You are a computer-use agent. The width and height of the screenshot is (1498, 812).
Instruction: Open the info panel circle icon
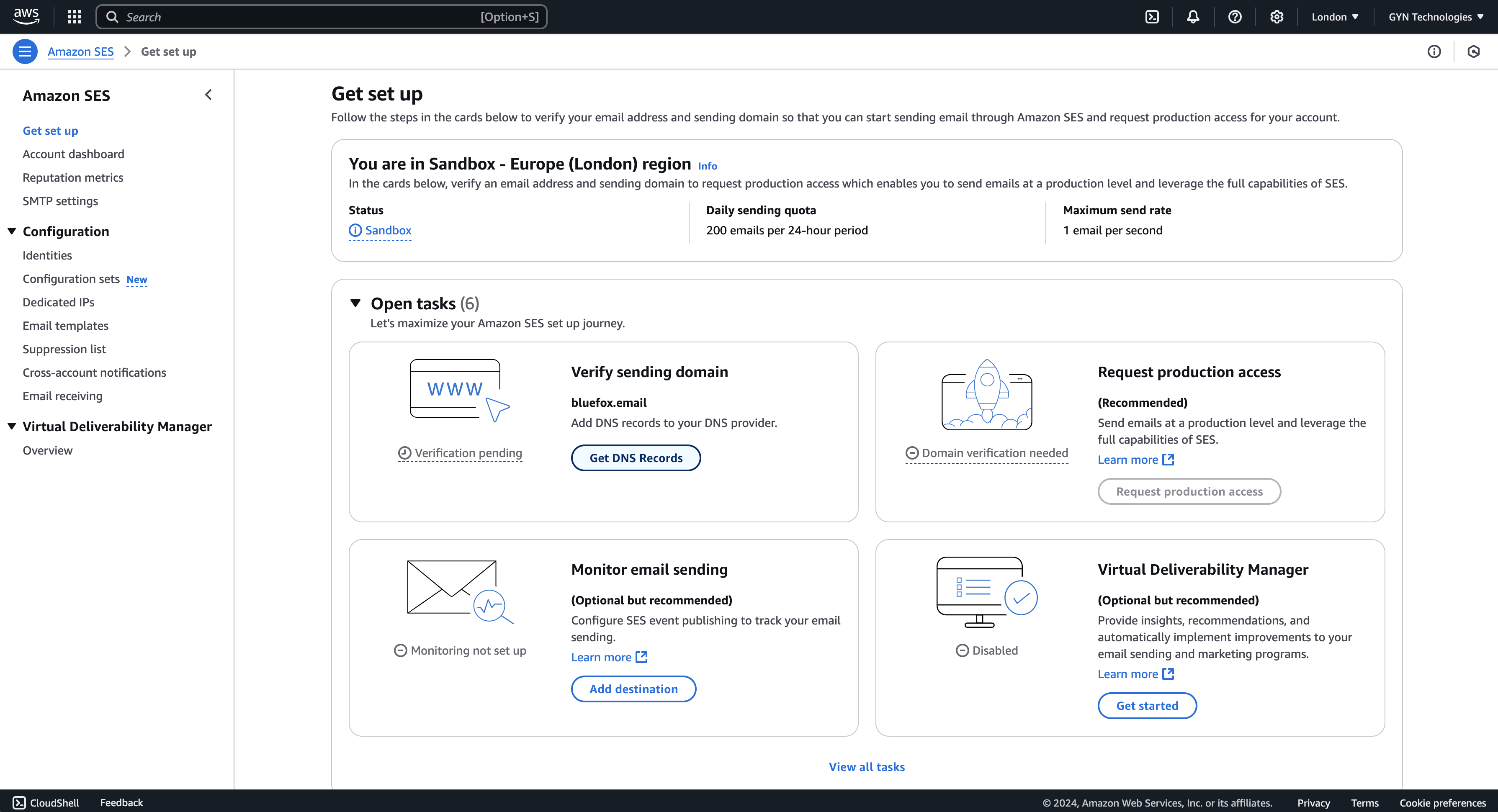pyautogui.click(x=1434, y=52)
